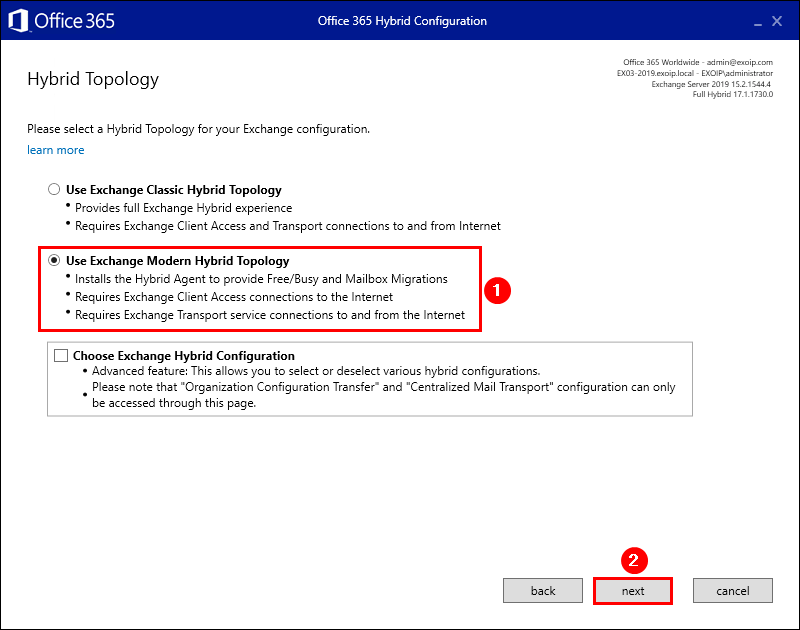The height and width of the screenshot is (630, 800).
Task: Click the cancel button
Action: click(733, 591)
